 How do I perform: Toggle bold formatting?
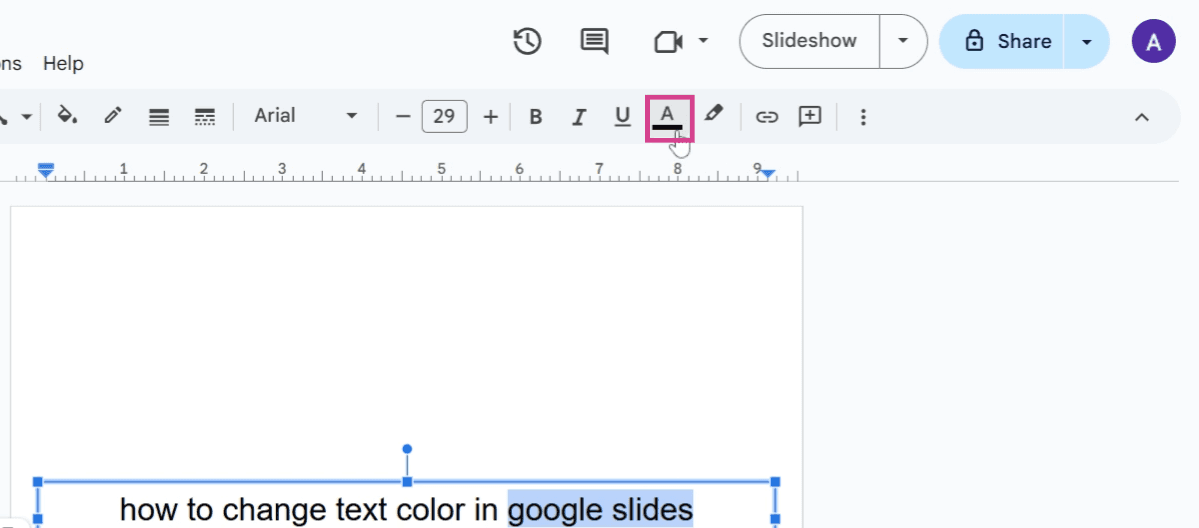click(x=536, y=117)
